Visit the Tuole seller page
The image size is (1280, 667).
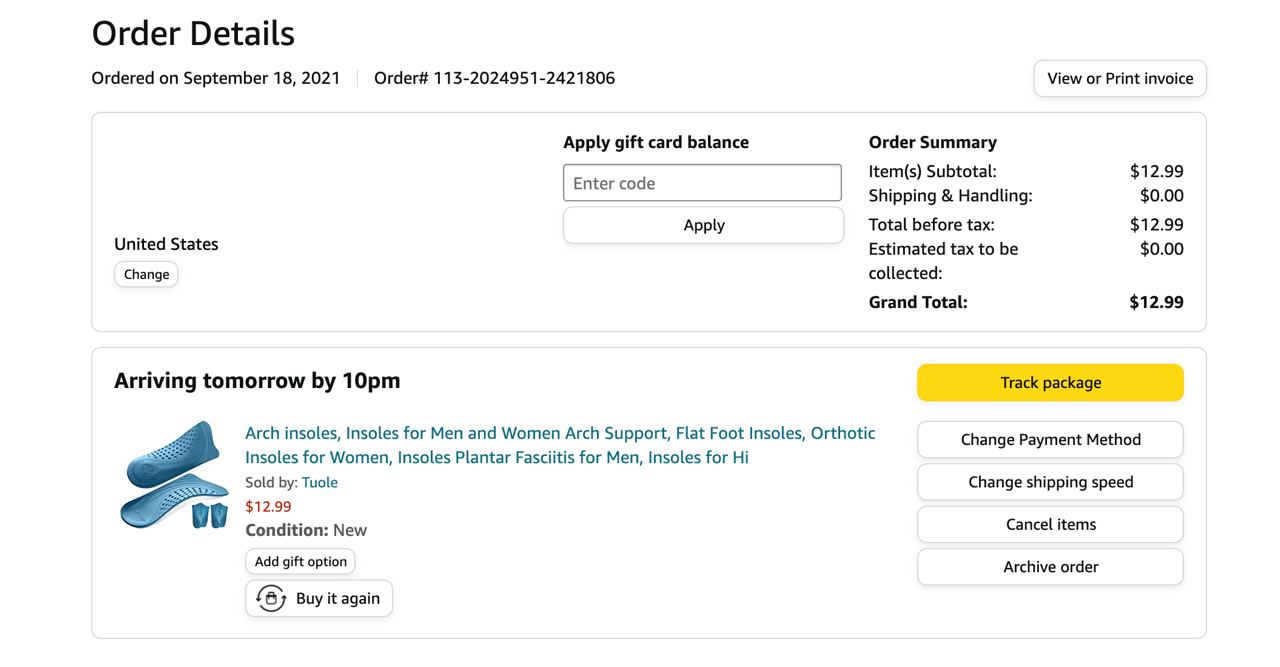(x=320, y=482)
